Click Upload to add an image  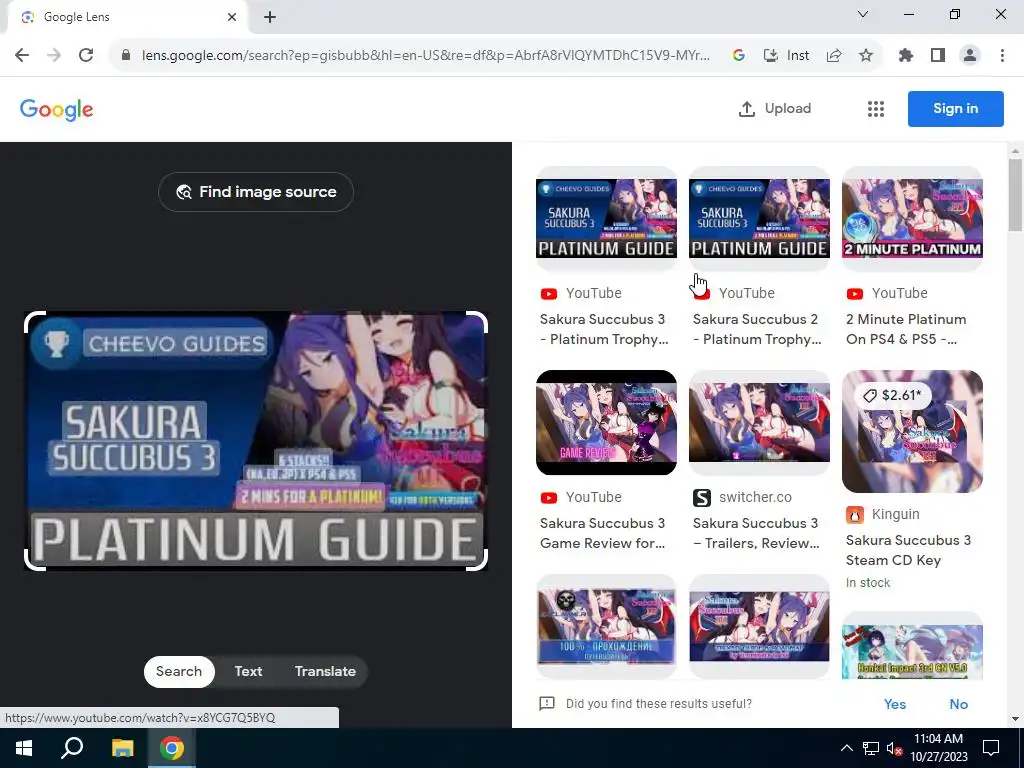(x=775, y=108)
